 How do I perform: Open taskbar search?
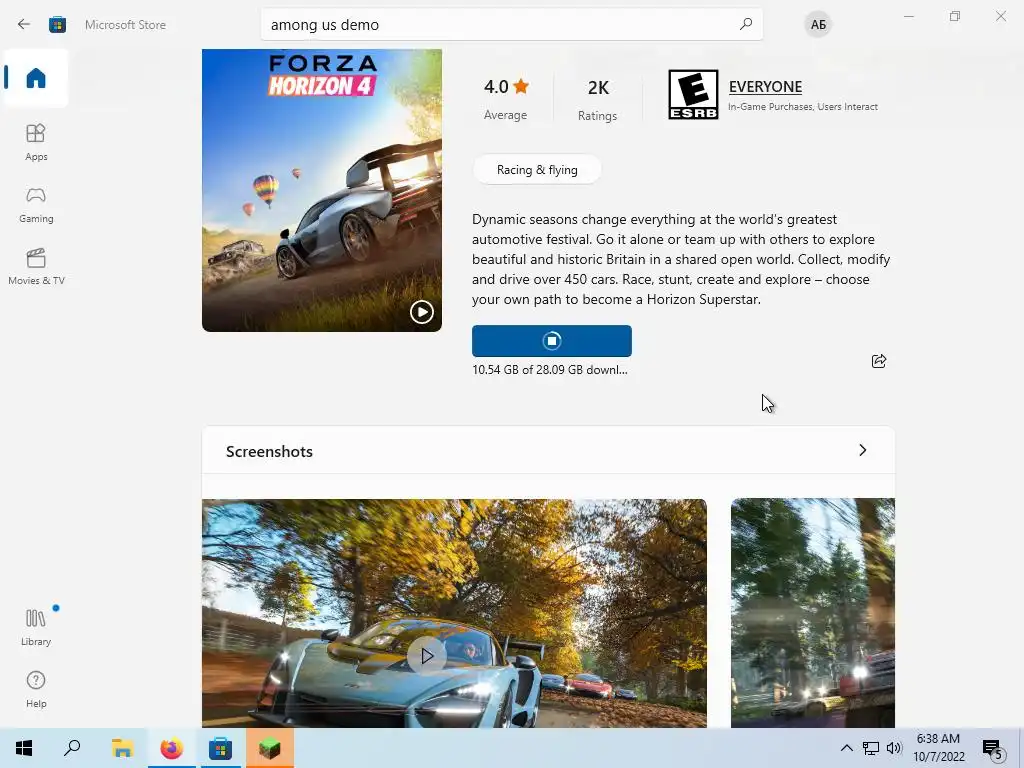(x=72, y=748)
